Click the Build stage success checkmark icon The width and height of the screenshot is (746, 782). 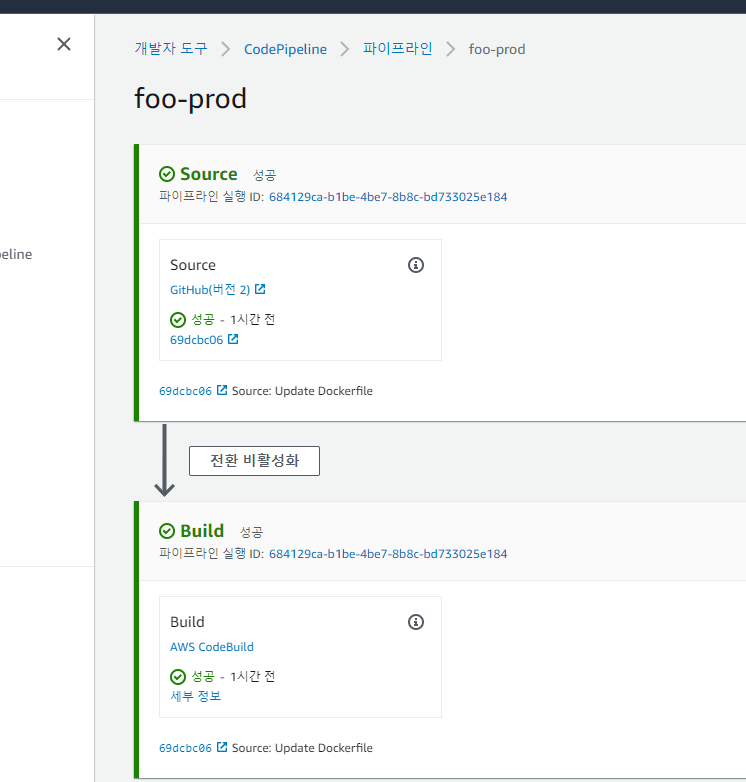(x=167, y=531)
